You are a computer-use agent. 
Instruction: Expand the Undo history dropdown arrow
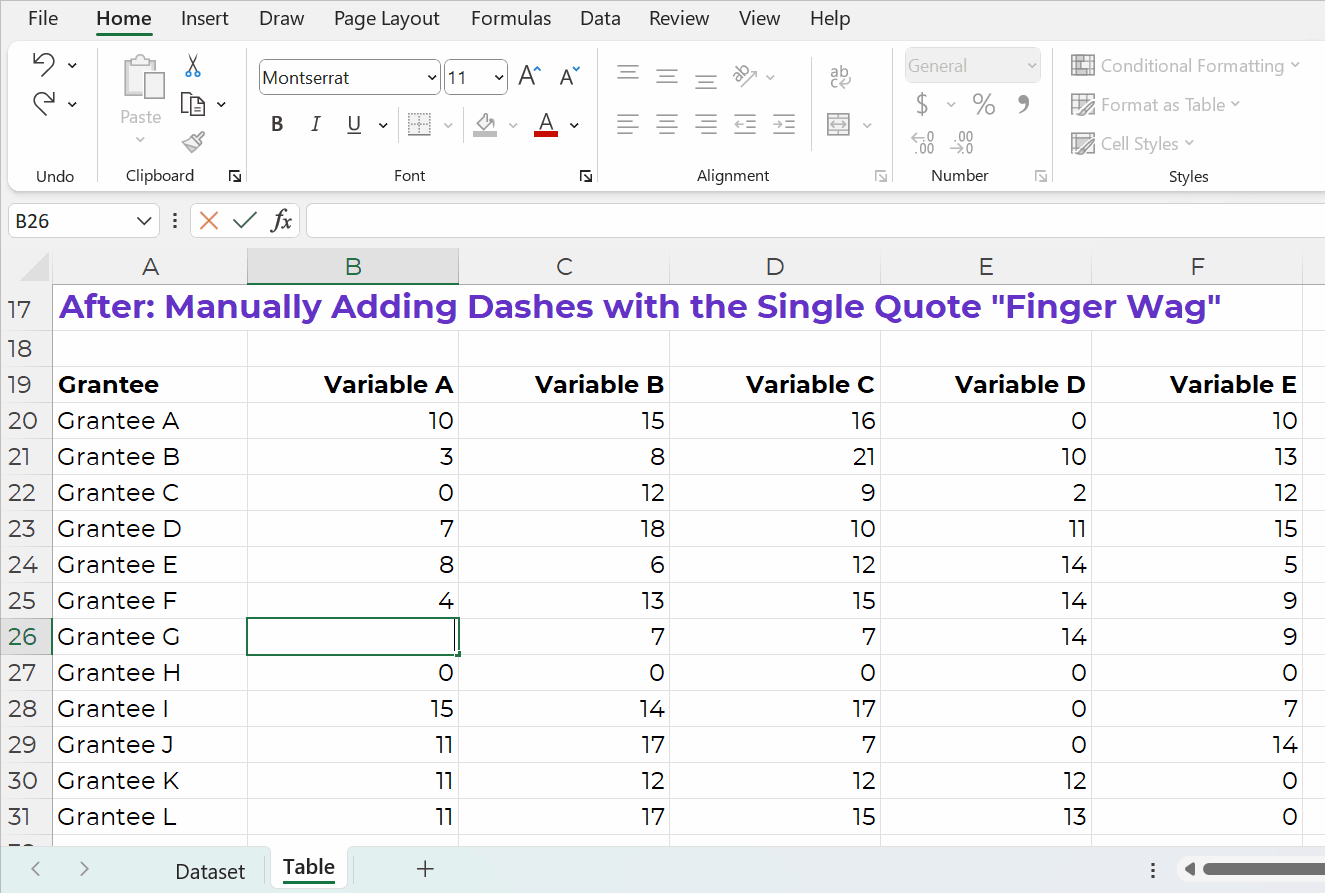(x=72, y=65)
